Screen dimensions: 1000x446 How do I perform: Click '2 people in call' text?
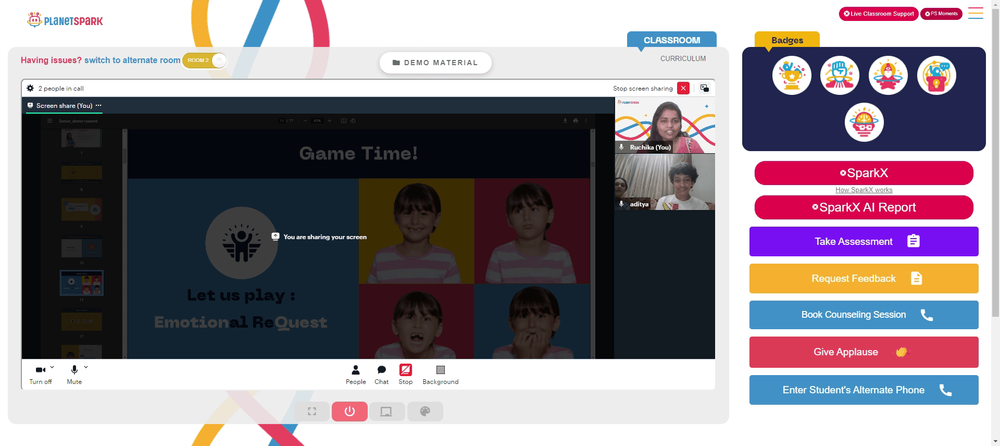pyautogui.click(x=61, y=89)
